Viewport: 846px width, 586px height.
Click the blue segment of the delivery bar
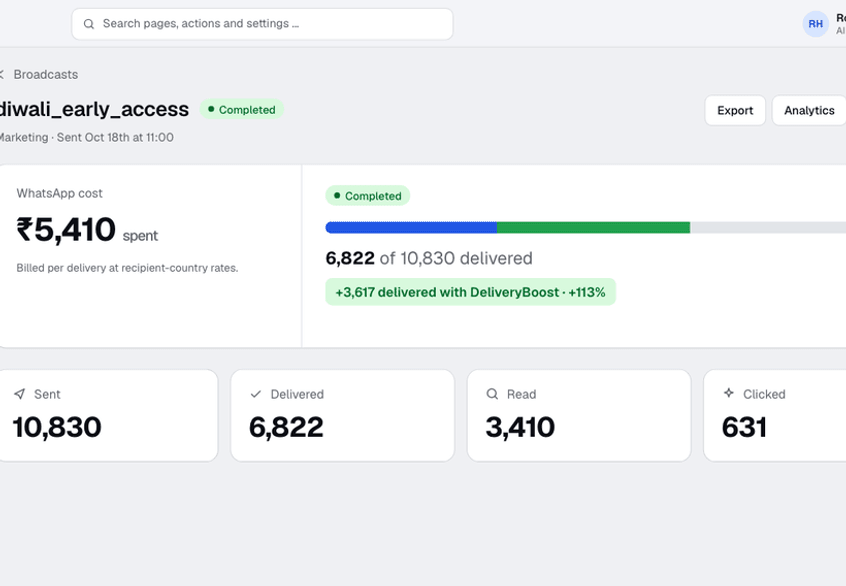point(411,227)
